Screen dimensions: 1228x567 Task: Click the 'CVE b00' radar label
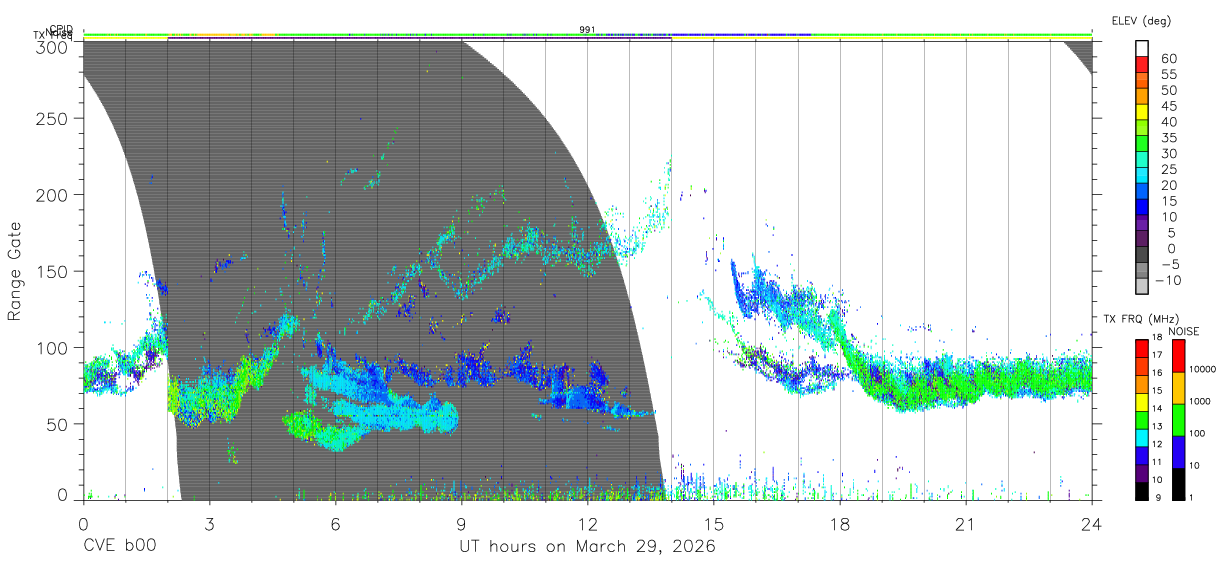pos(119,547)
